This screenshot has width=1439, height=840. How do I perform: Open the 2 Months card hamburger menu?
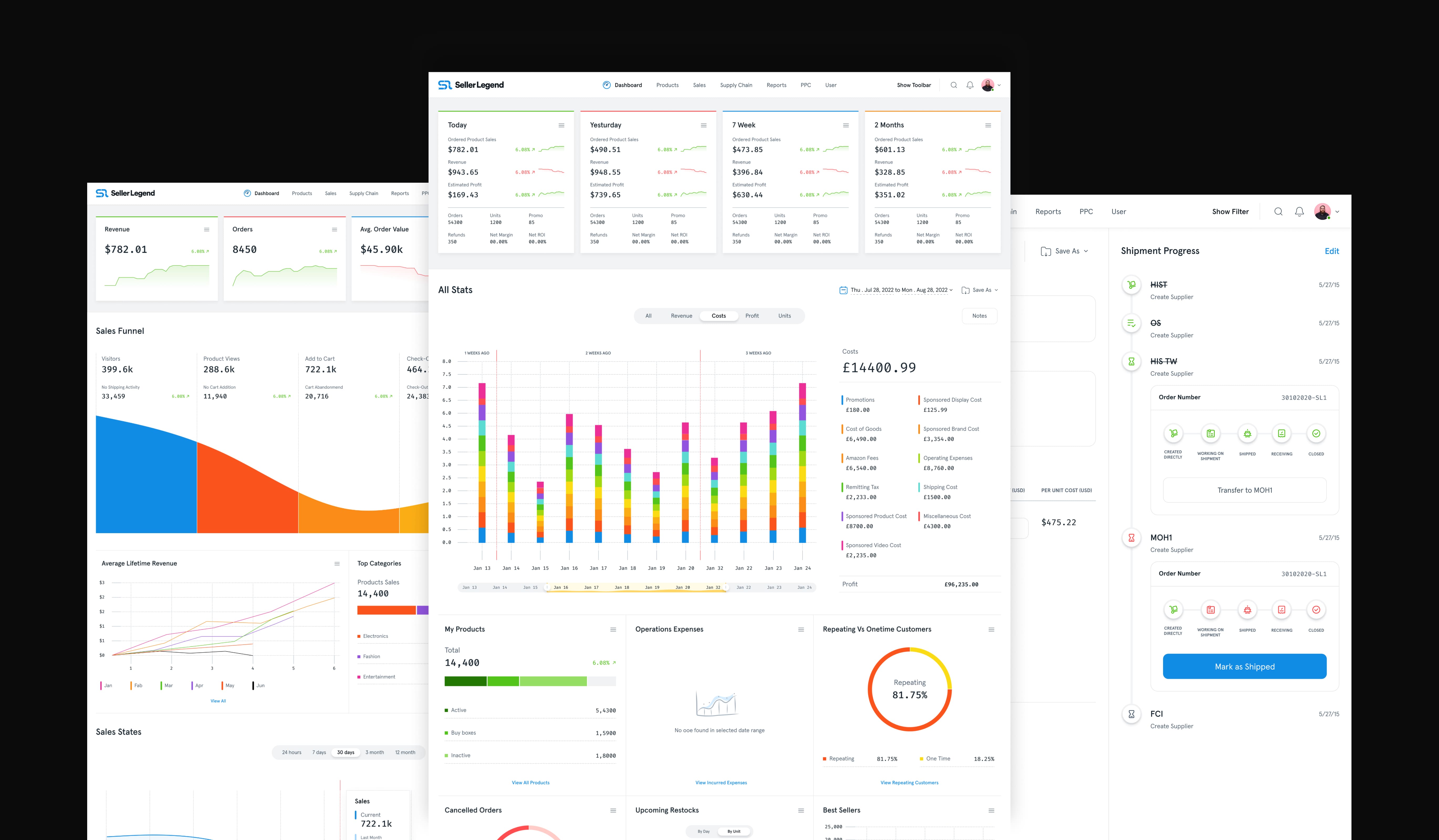pos(988,125)
